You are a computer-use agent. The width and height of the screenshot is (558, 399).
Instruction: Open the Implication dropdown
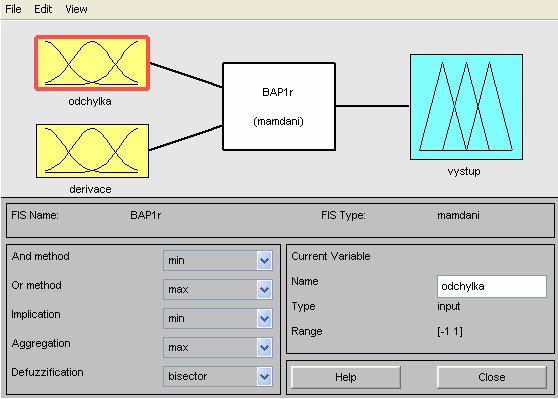pyautogui.click(x=218, y=318)
